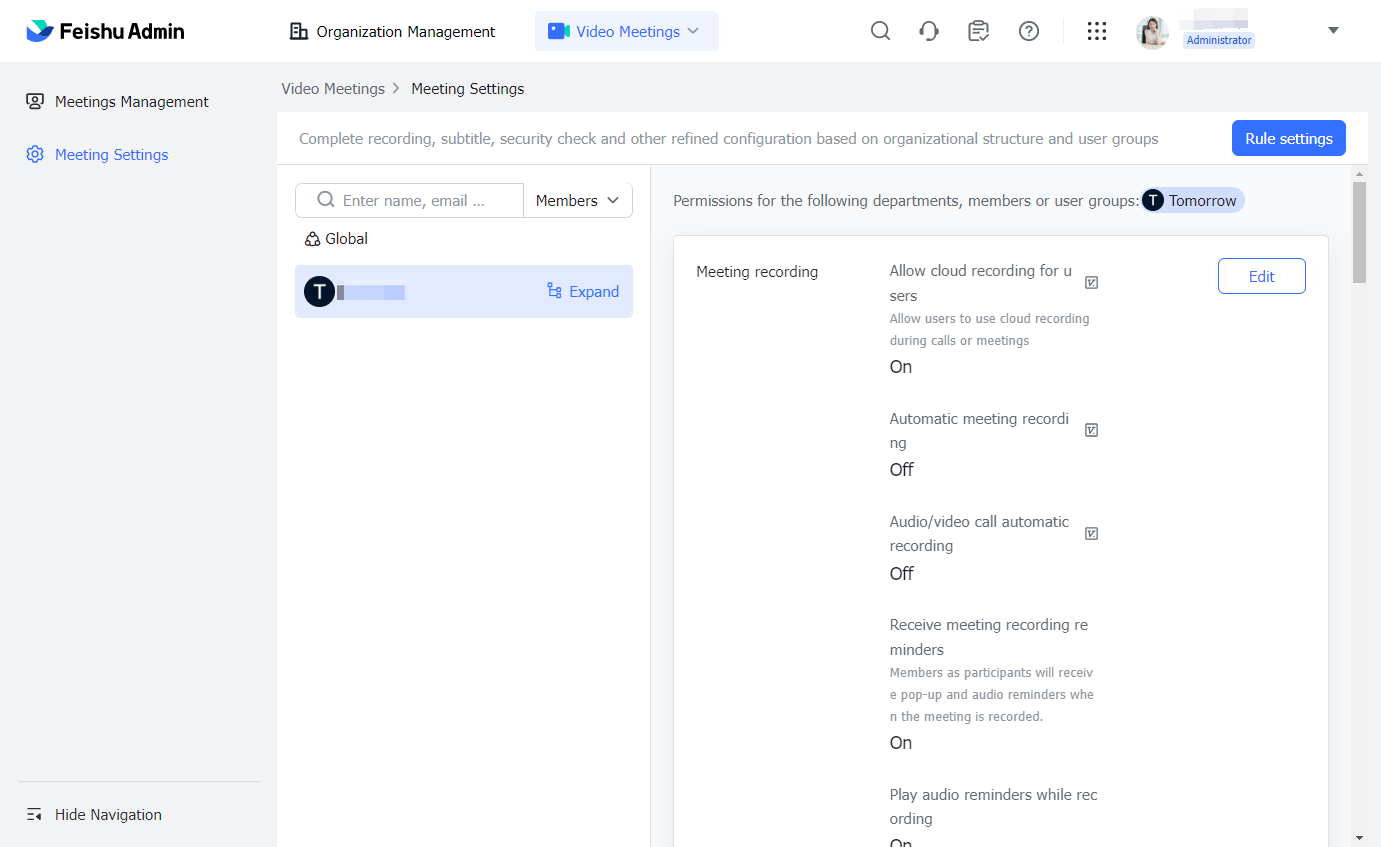The width and height of the screenshot is (1381, 847).
Task: Click Receive meeting recording reminders label
Action: click(x=989, y=637)
